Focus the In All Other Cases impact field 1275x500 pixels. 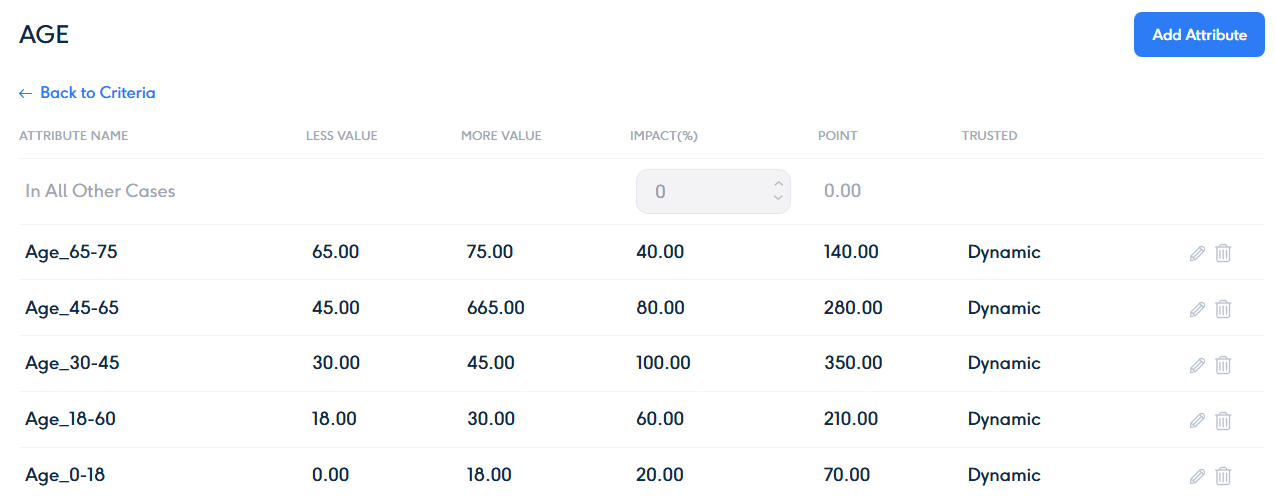pos(700,191)
